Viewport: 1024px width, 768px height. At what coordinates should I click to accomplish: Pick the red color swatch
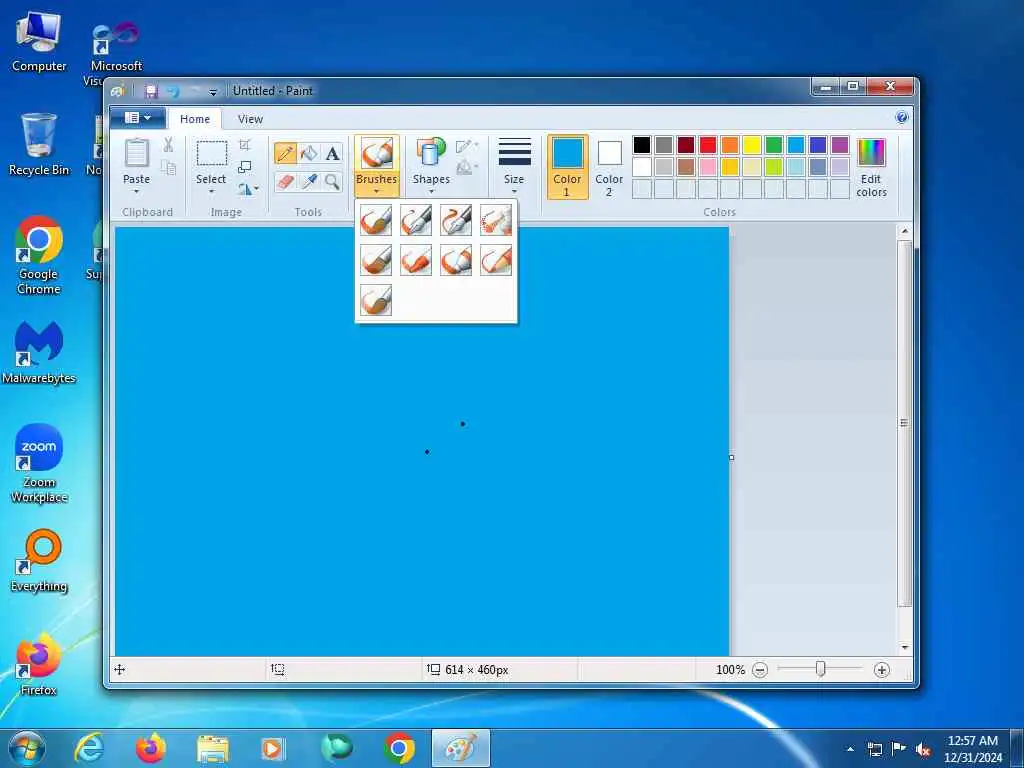(708, 145)
